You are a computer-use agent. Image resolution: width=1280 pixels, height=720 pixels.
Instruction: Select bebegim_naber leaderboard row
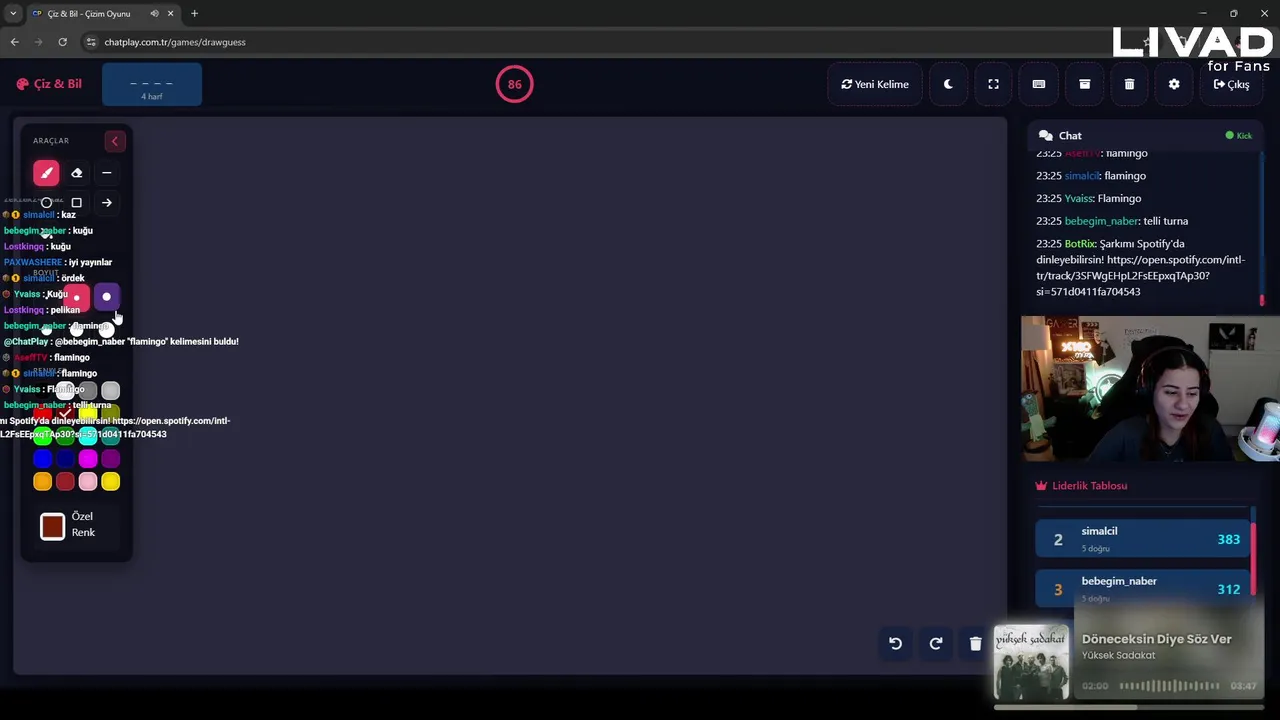[x=1142, y=589]
